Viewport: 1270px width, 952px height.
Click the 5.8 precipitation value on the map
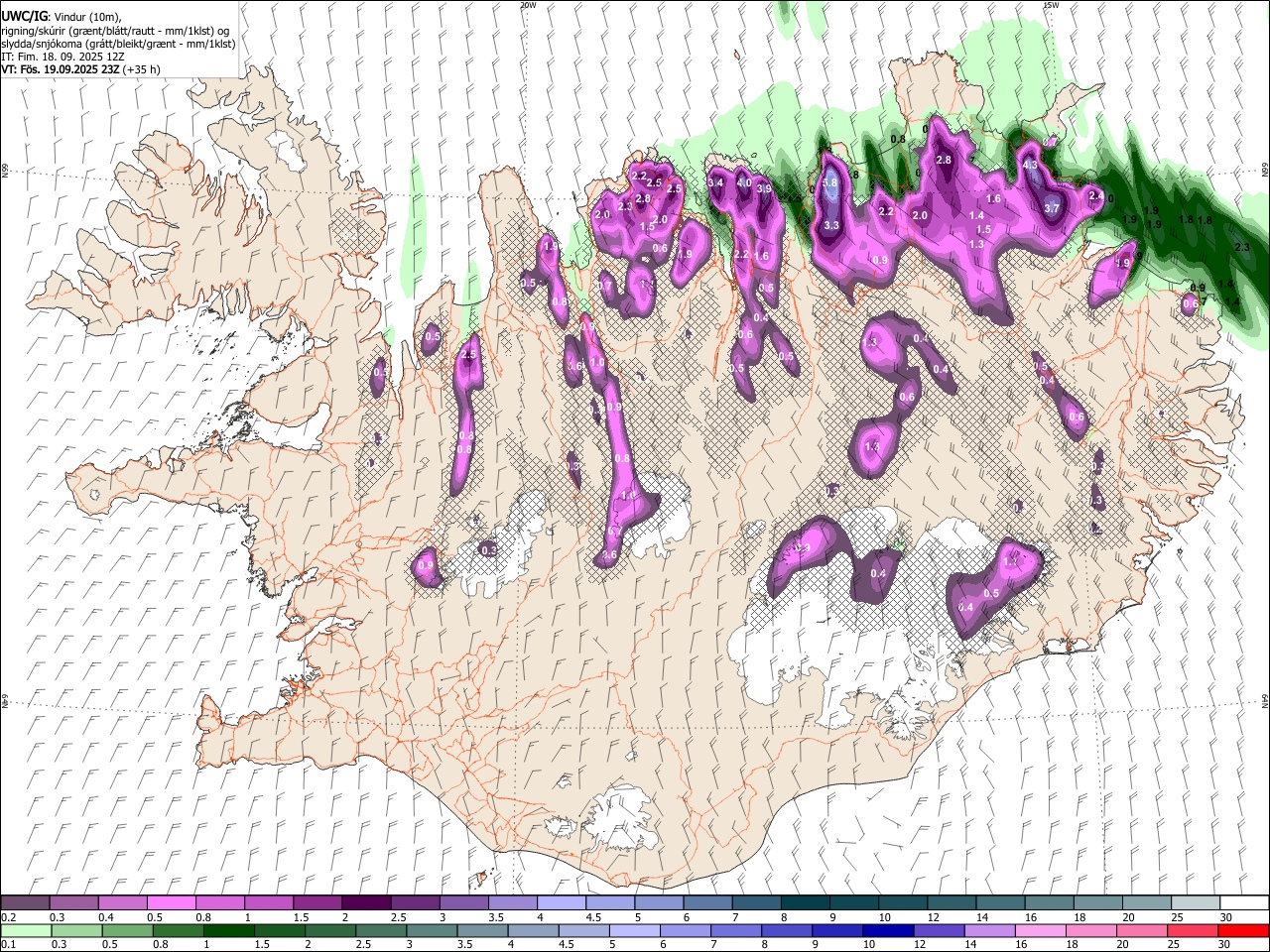coord(830,183)
